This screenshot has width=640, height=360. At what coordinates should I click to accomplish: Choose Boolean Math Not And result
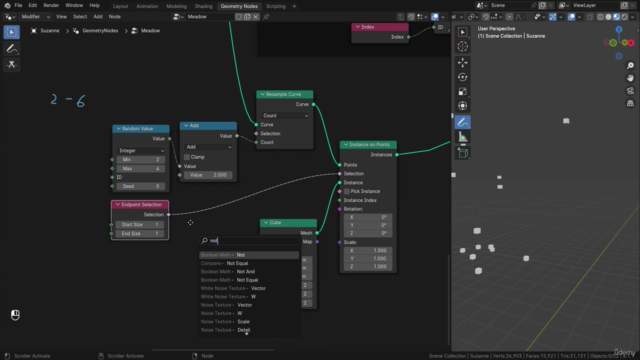(249, 272)
